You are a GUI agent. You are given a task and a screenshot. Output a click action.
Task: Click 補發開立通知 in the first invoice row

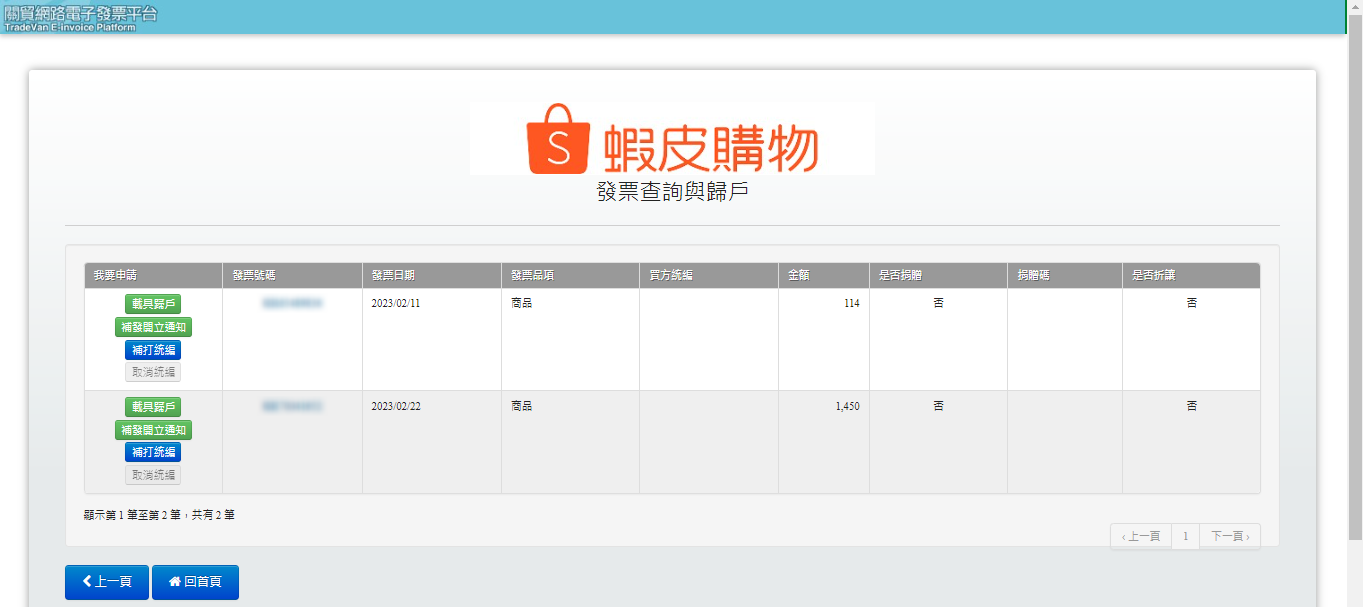tap(152, 326)
